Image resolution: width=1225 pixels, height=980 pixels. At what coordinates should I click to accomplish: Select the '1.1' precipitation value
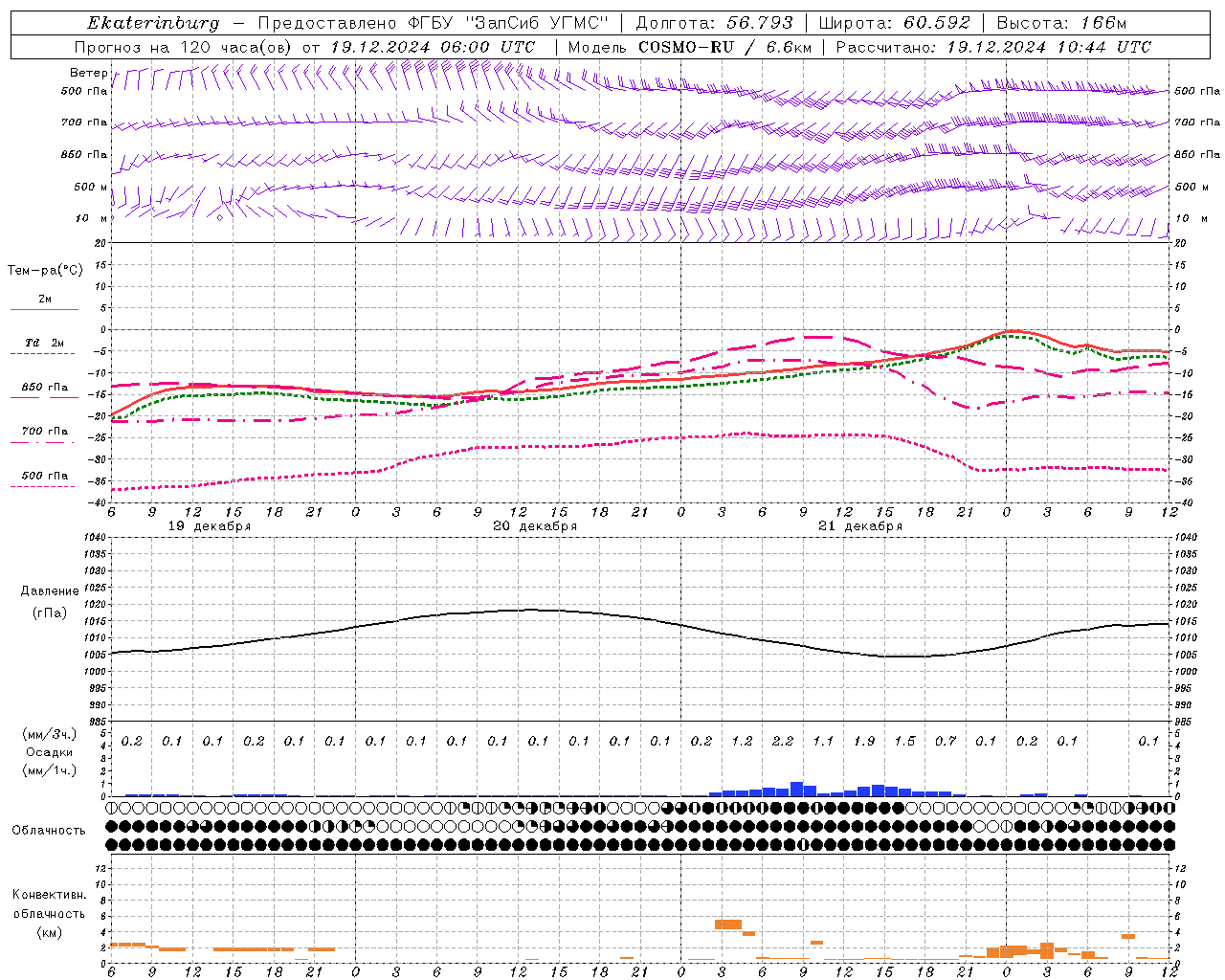823,741
